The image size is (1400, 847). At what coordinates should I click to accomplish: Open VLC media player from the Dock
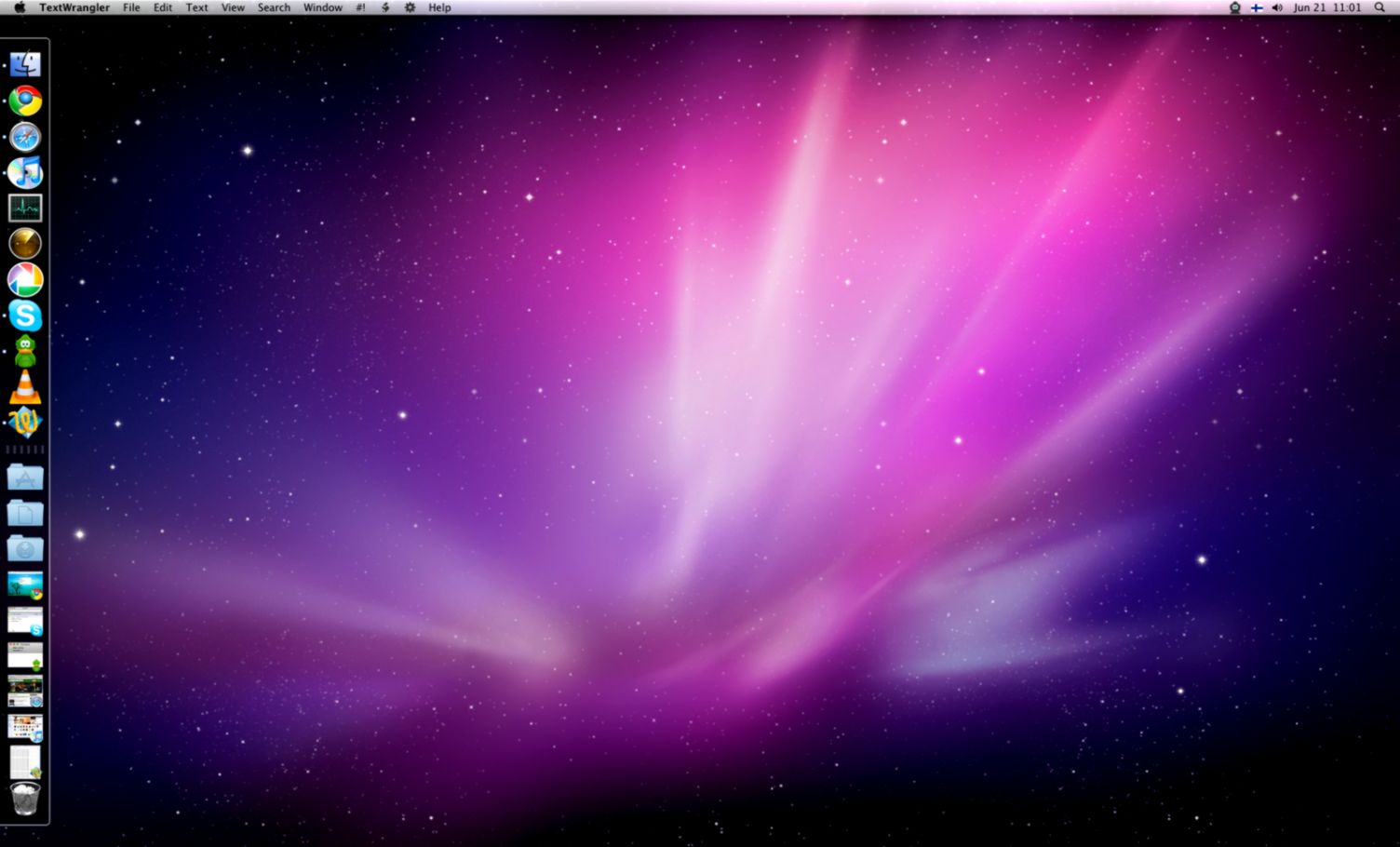click(25, 389)
